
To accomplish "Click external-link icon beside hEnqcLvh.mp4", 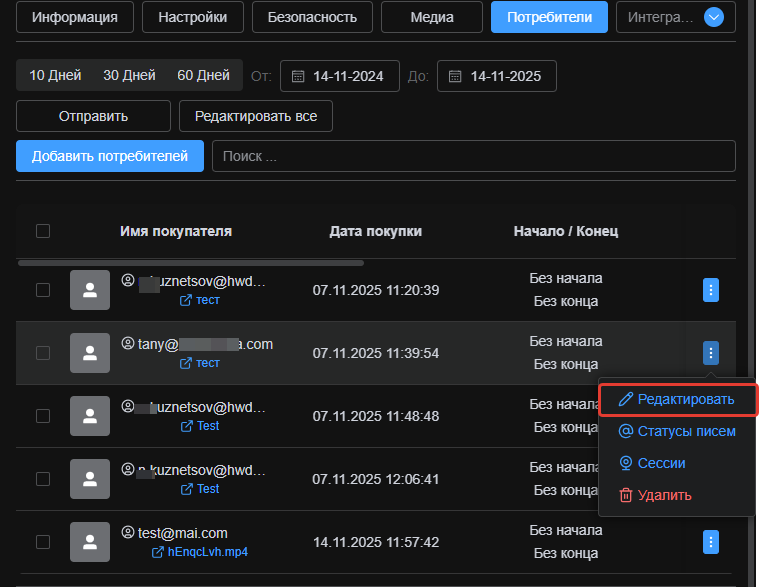I will tap(158, 552).
